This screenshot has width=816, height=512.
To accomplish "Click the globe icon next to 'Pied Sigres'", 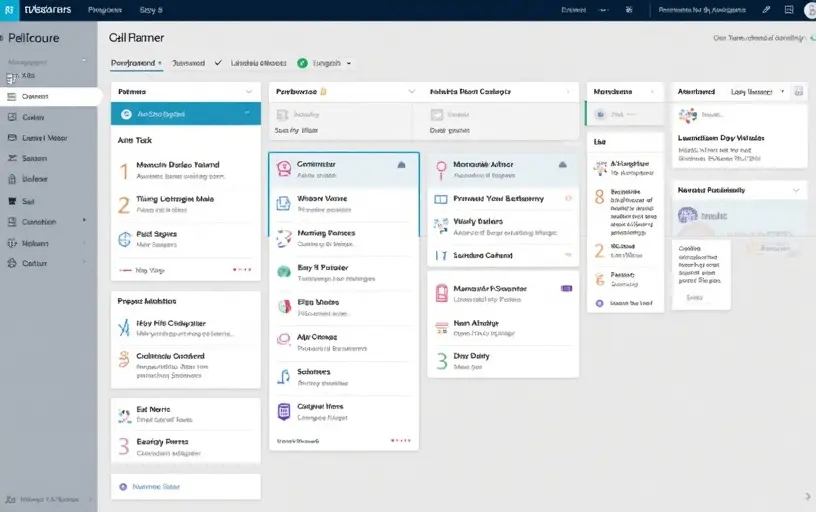I will pos(124,239).
